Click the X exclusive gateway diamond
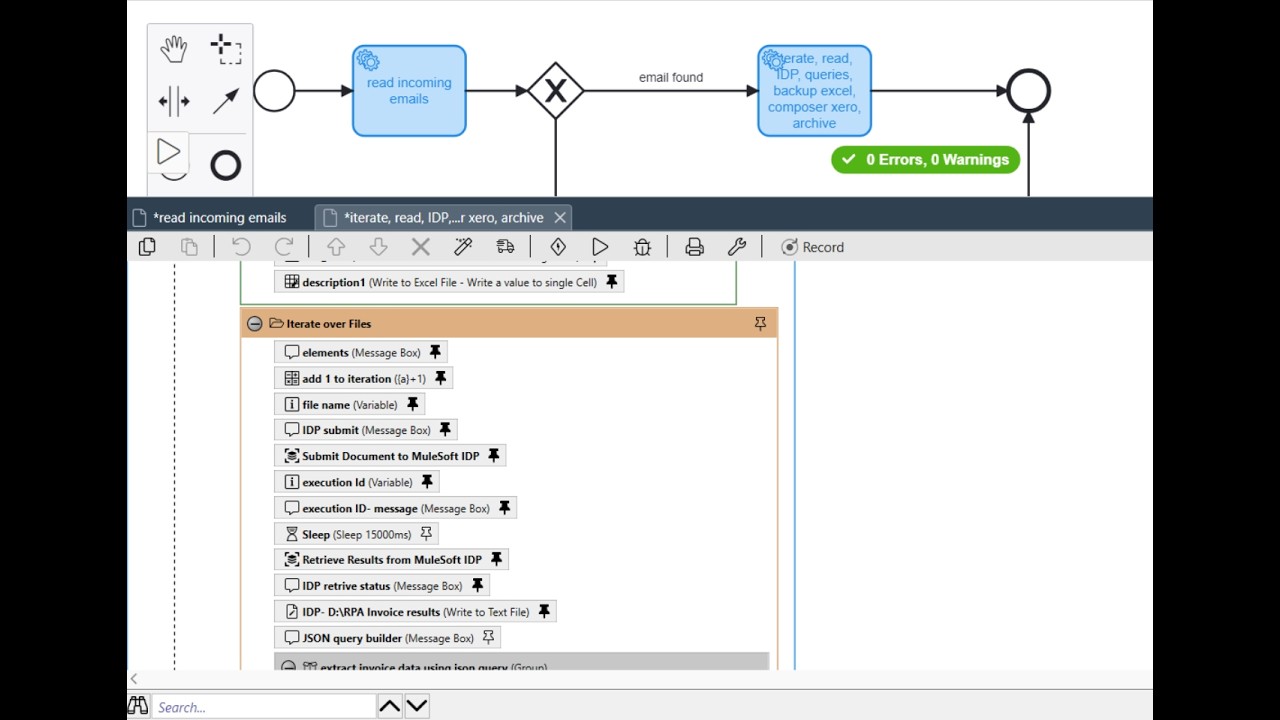The width and height of the screenshot is (1280, 720). pos(556,91)
